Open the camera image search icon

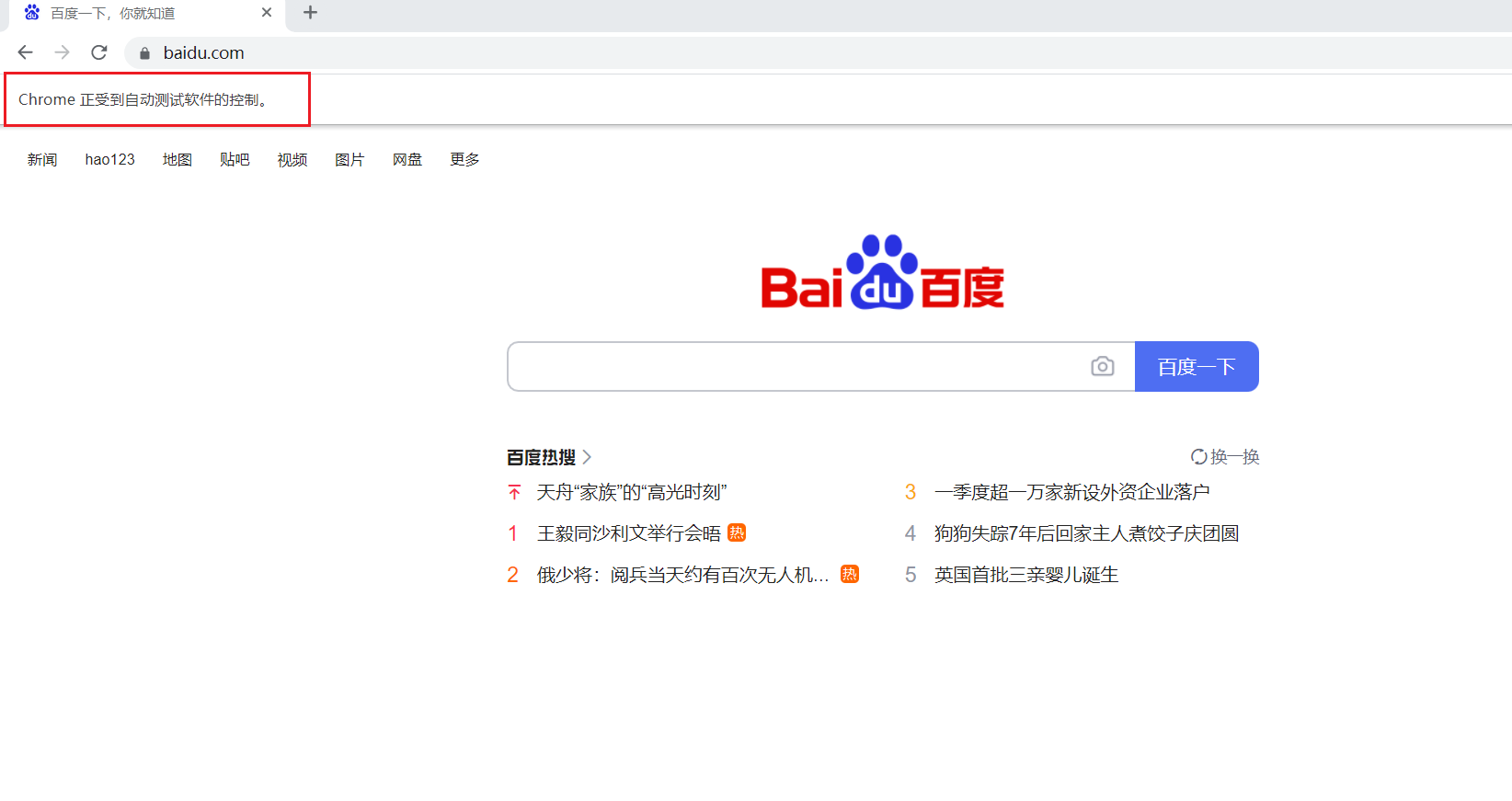coord(1103,366)
